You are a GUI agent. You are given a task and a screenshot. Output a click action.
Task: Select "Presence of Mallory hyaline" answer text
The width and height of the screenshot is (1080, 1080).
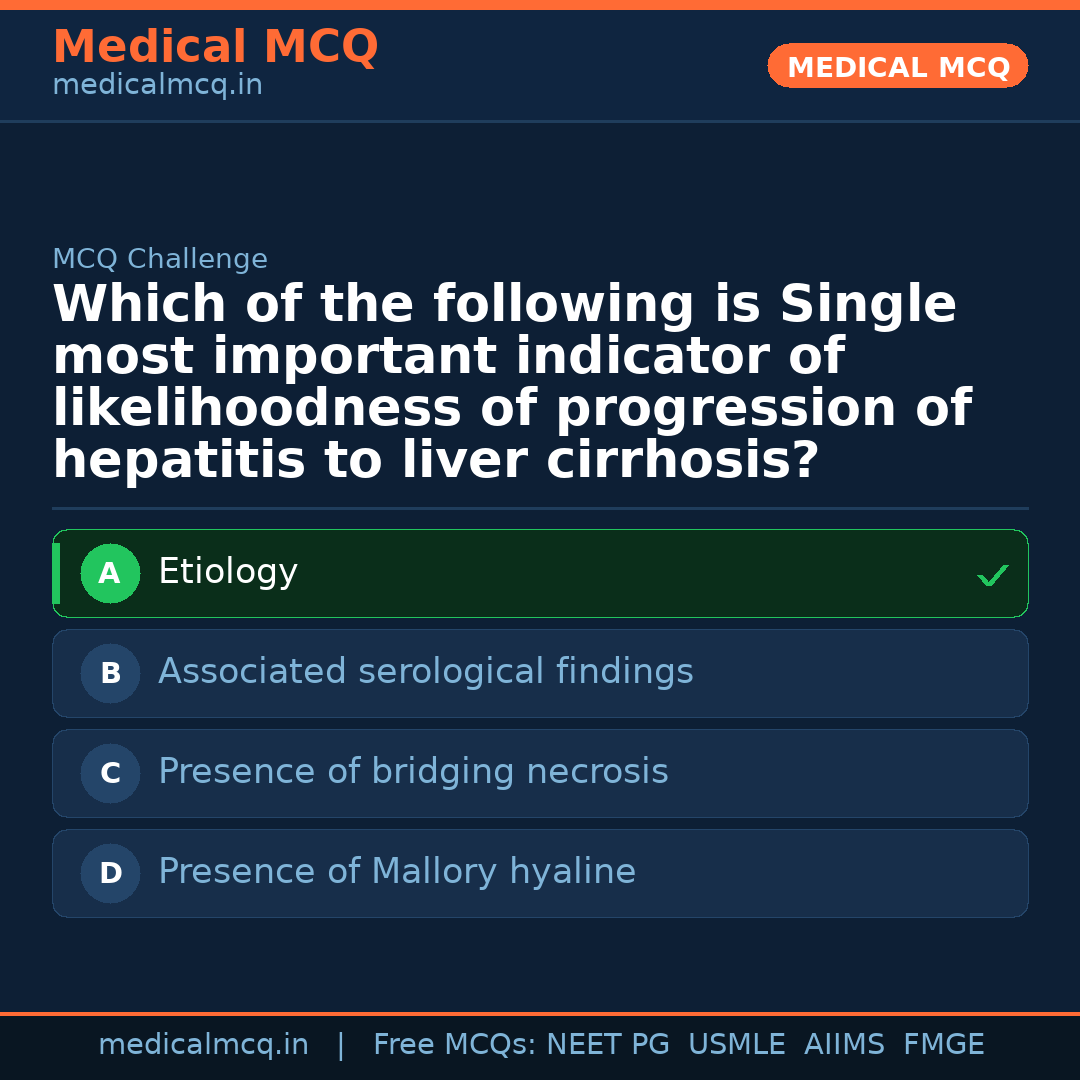coord(397,872)
